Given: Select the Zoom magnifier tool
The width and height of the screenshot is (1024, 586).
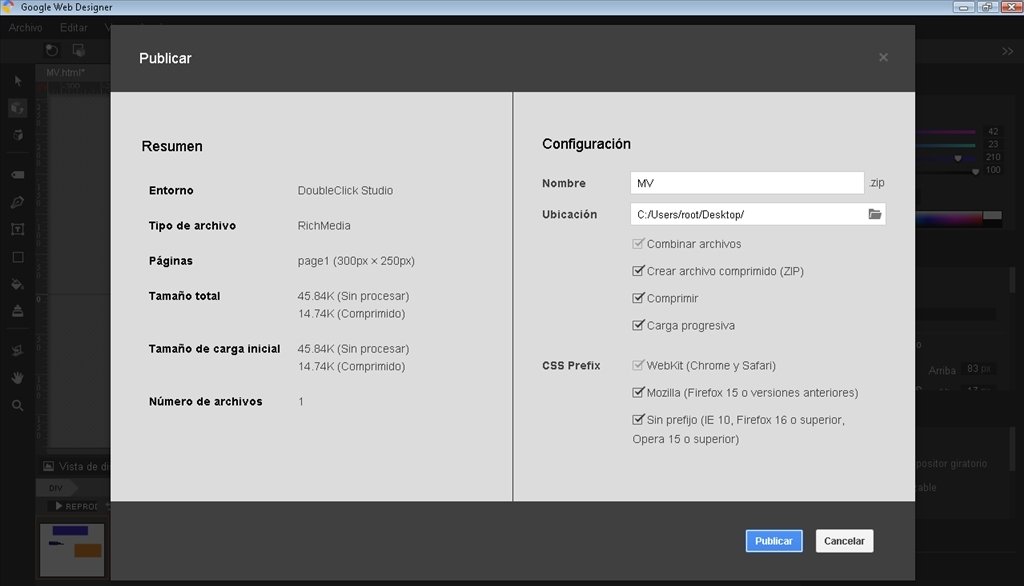Looking at the screenshot, I should click(18, 405).
